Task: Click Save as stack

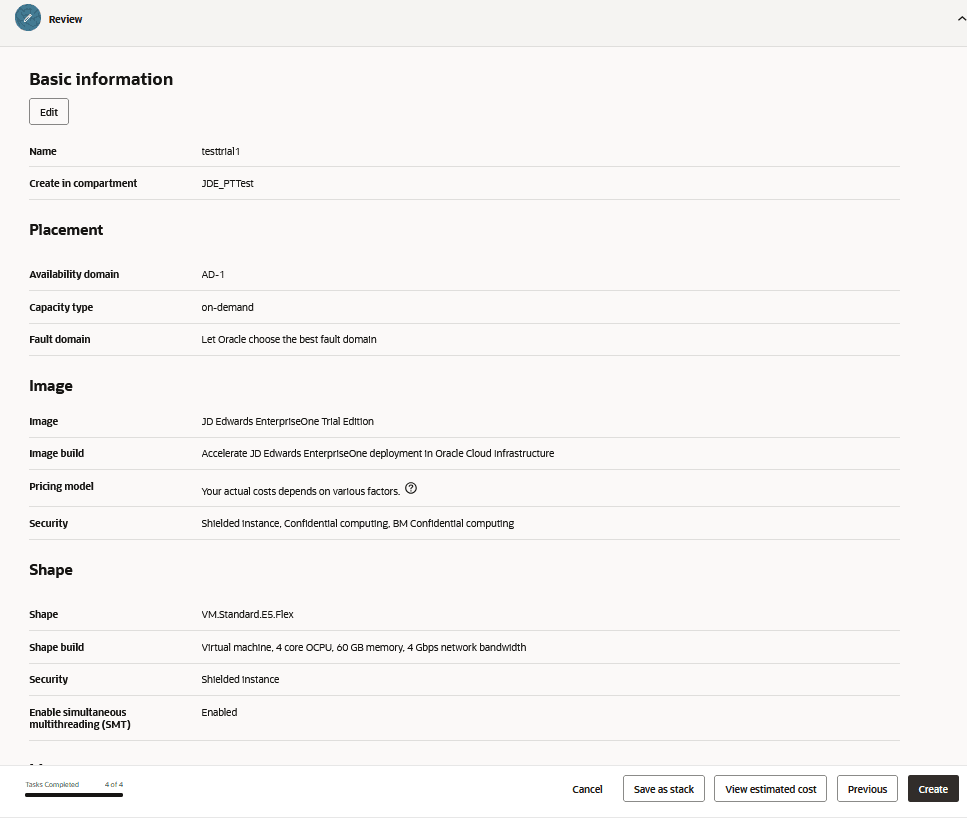Action: tap(664, 789)
